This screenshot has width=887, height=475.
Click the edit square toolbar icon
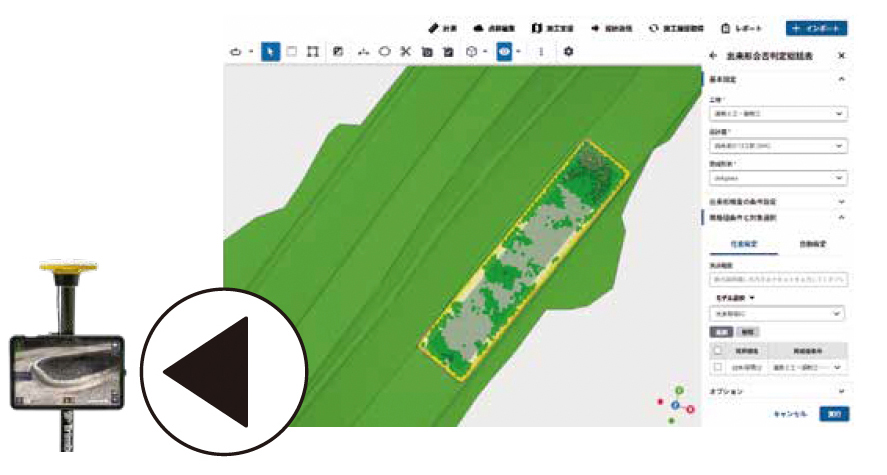[x=338, y=51]
